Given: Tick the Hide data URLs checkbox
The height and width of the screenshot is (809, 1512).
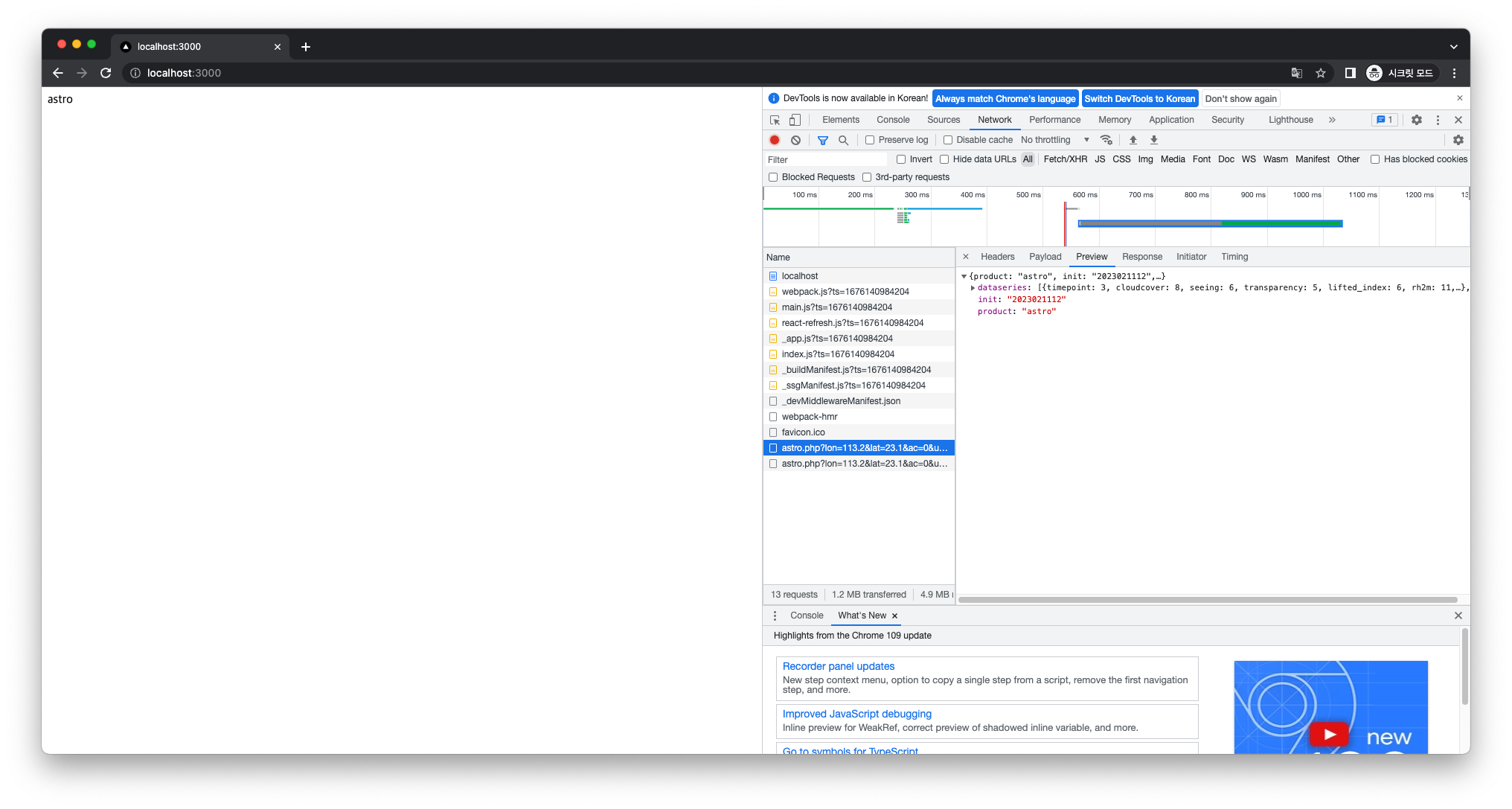Looking at the screenshot, I should [944, 159].
